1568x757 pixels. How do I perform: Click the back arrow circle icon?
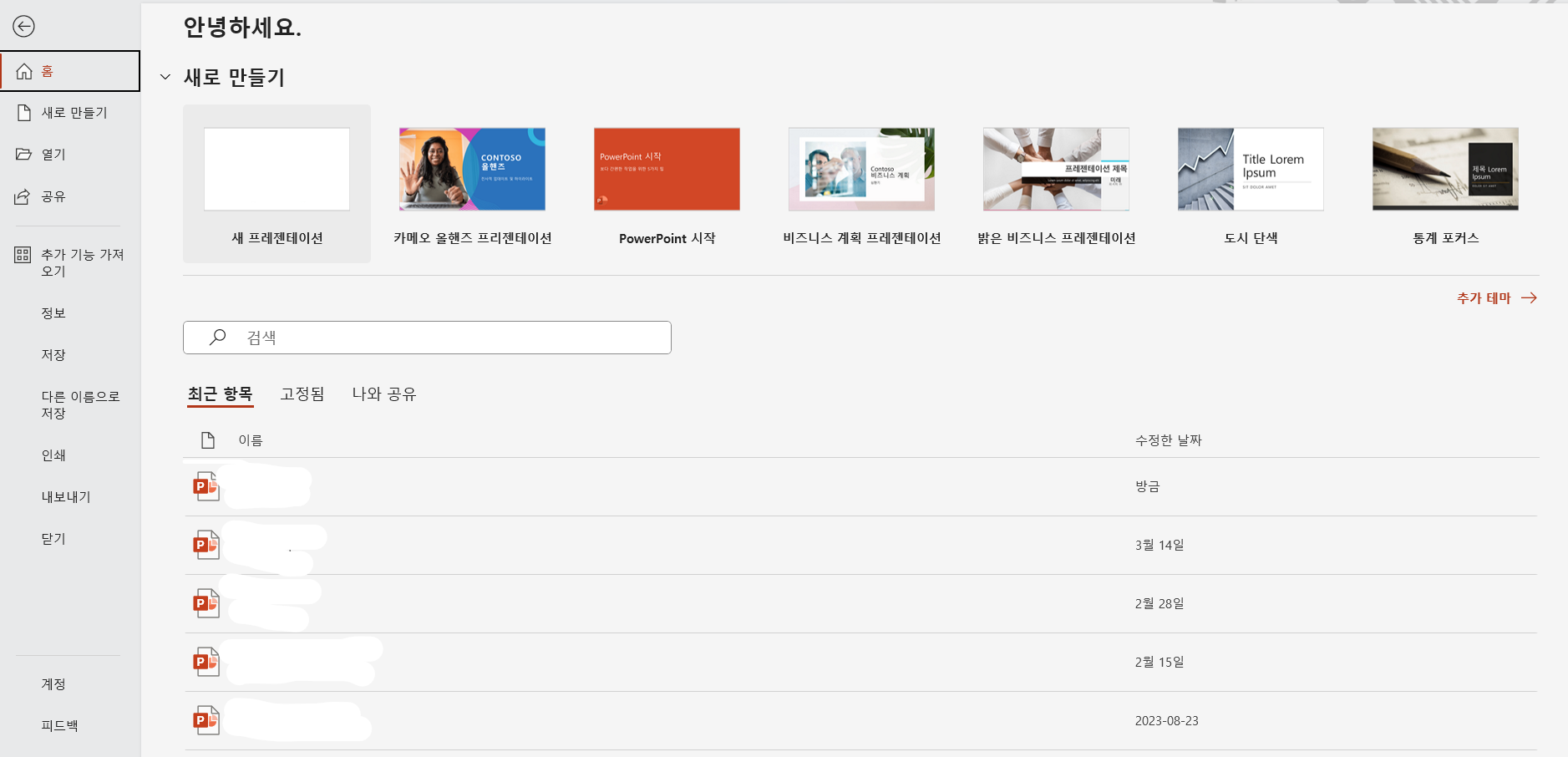[x=23, y=27]
